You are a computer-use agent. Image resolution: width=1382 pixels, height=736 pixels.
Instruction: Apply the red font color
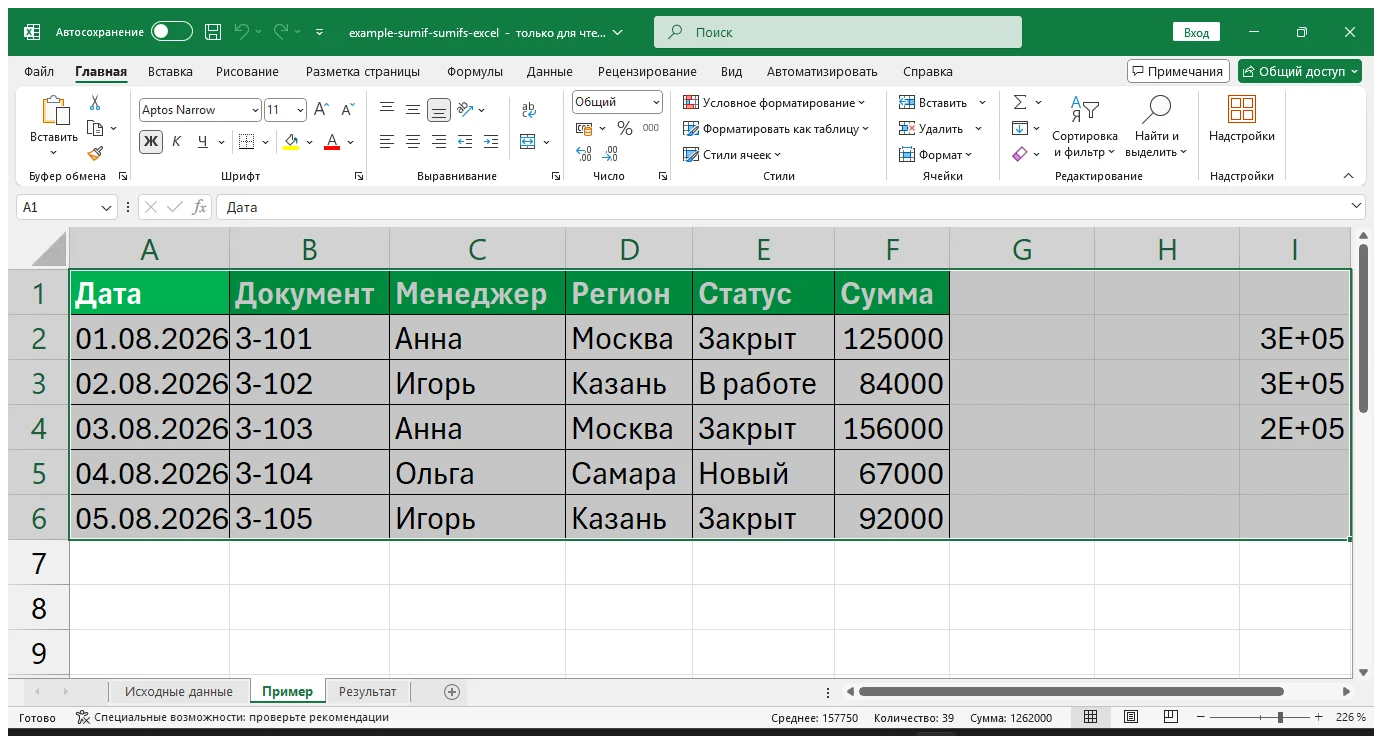click(x=333, y=142)
